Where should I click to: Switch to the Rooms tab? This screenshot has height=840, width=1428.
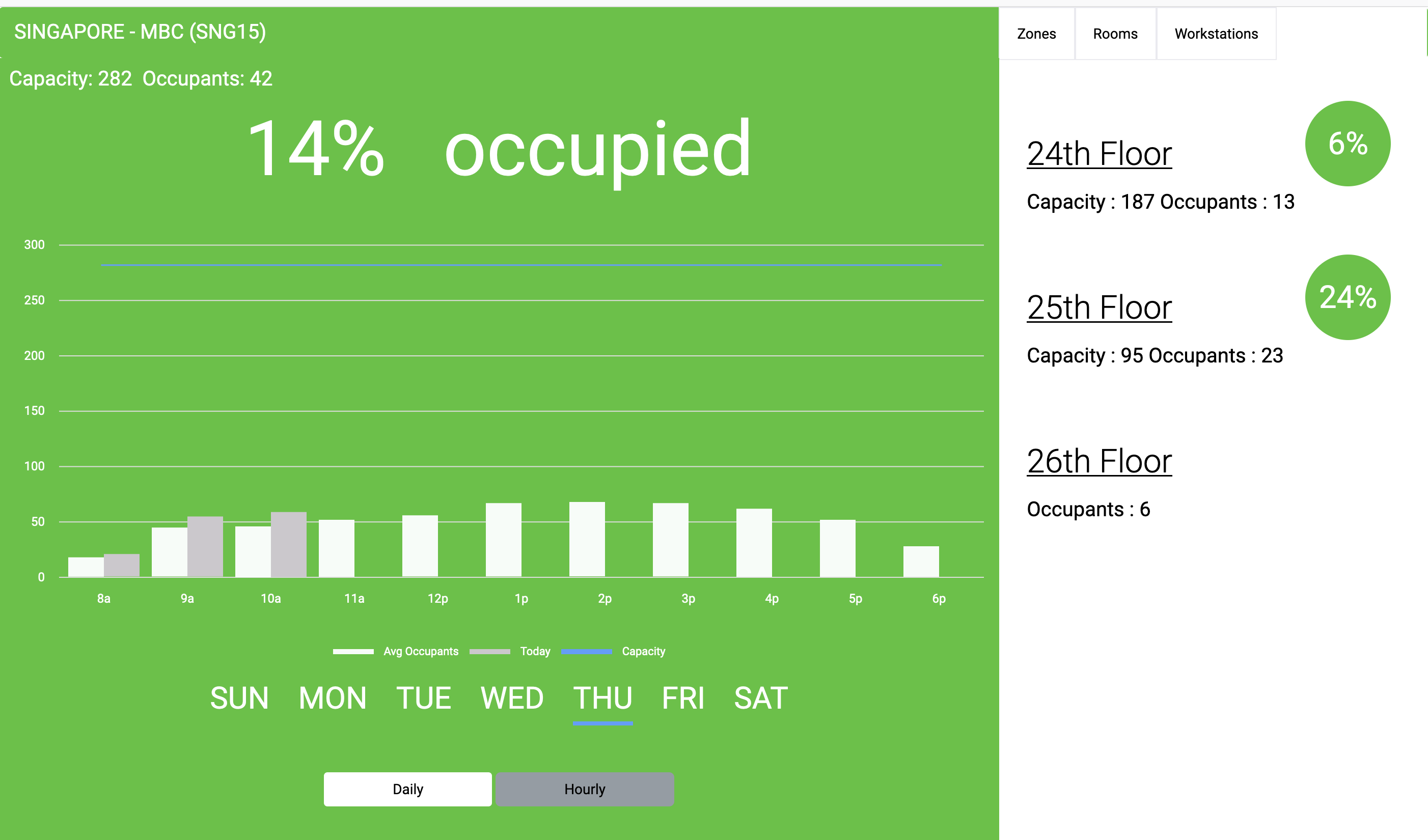point(1115,34)
